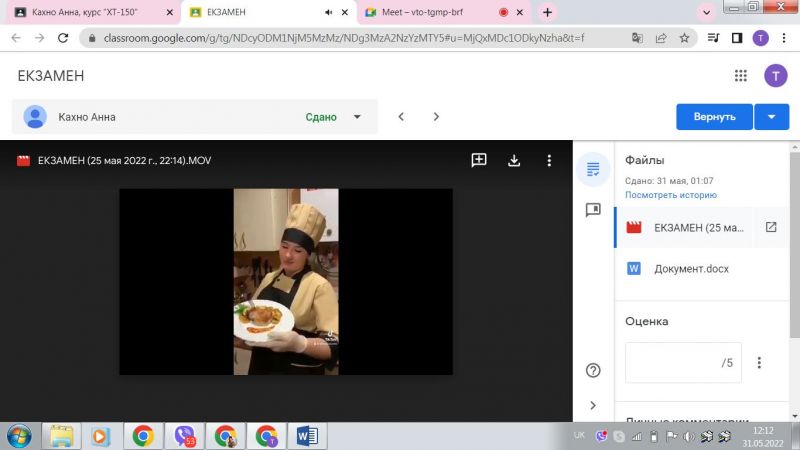Click the Вернуть button
This screenshot has height=450, width=800.
[714, 117]
